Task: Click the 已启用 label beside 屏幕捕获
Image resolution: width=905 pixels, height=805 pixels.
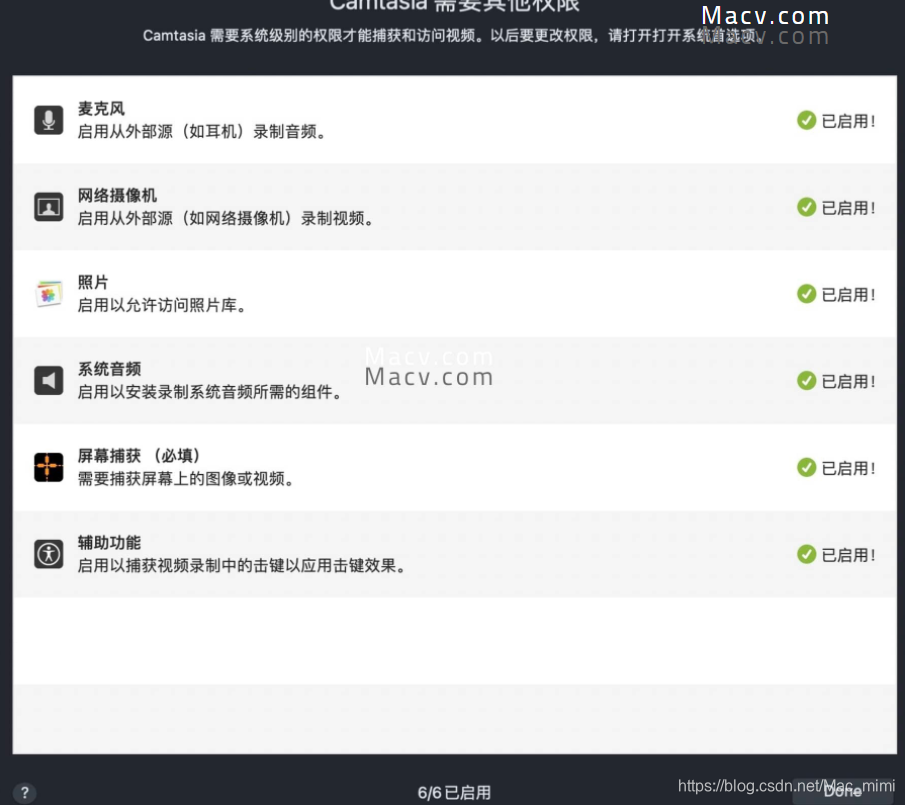Action: [846, 467]
